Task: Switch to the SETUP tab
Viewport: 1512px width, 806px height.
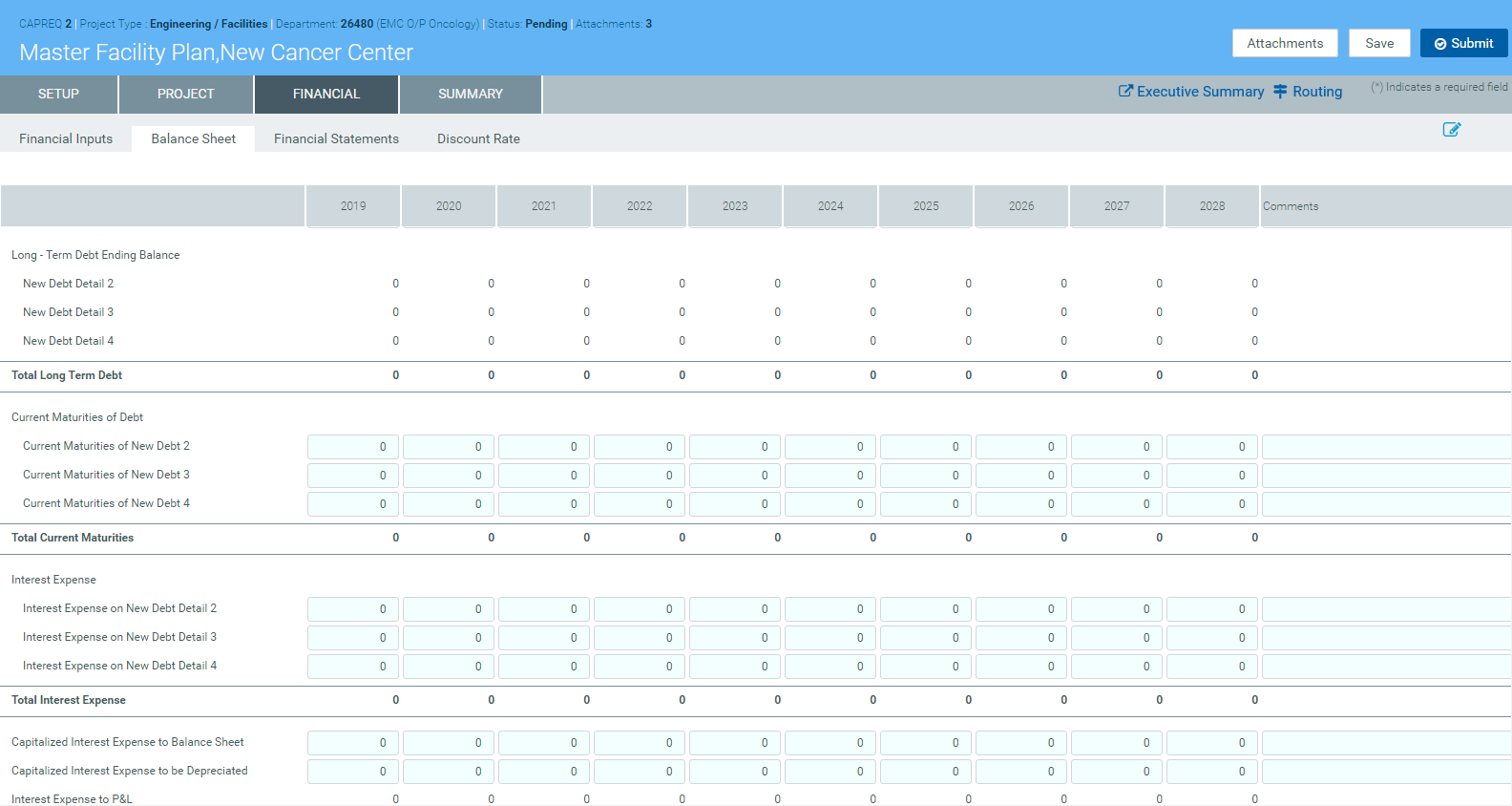Action: (x=58, y=94)
